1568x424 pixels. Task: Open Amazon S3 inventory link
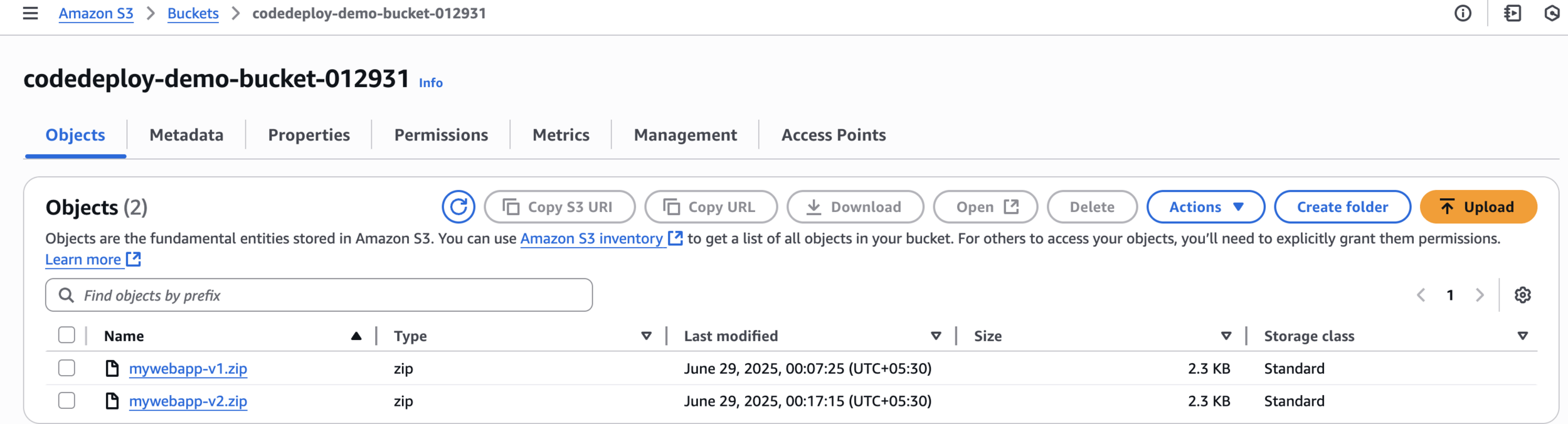(591, 238)
